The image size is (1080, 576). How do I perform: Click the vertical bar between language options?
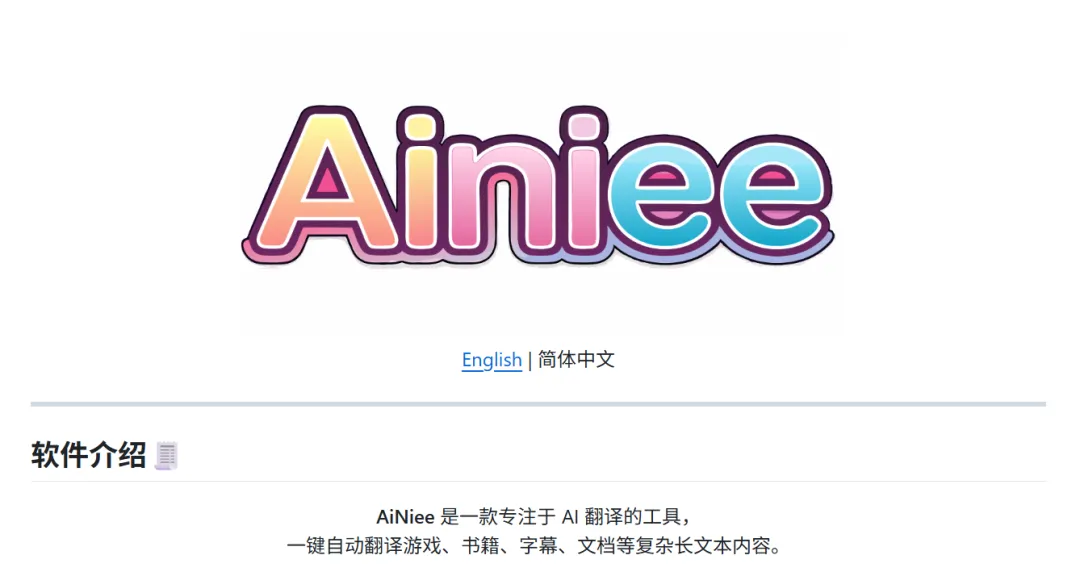tap(530, 360)
